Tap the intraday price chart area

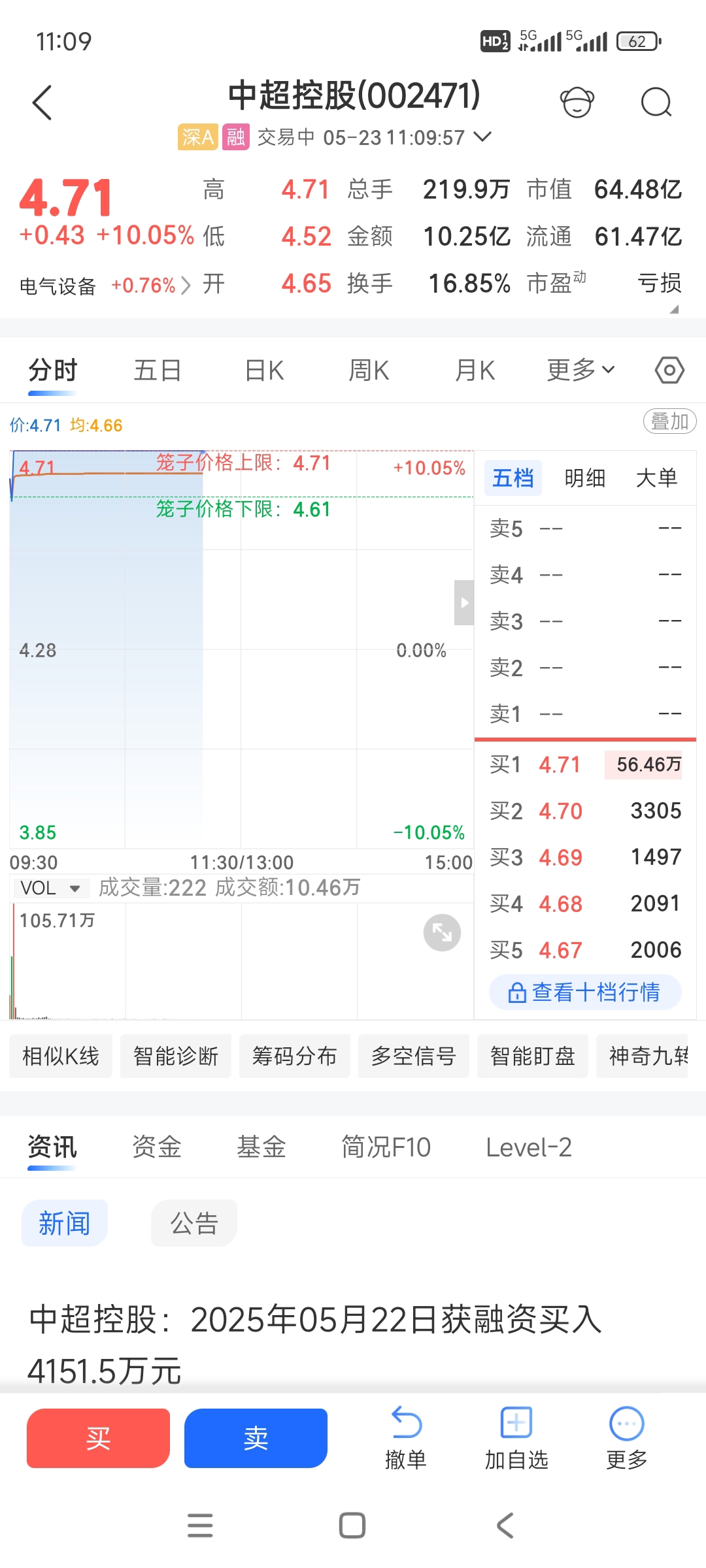coord(241,649)
